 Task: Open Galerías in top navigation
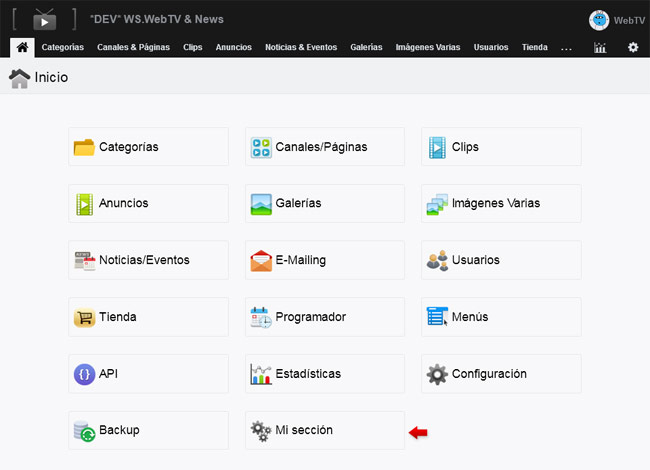[x=366, y=47]
